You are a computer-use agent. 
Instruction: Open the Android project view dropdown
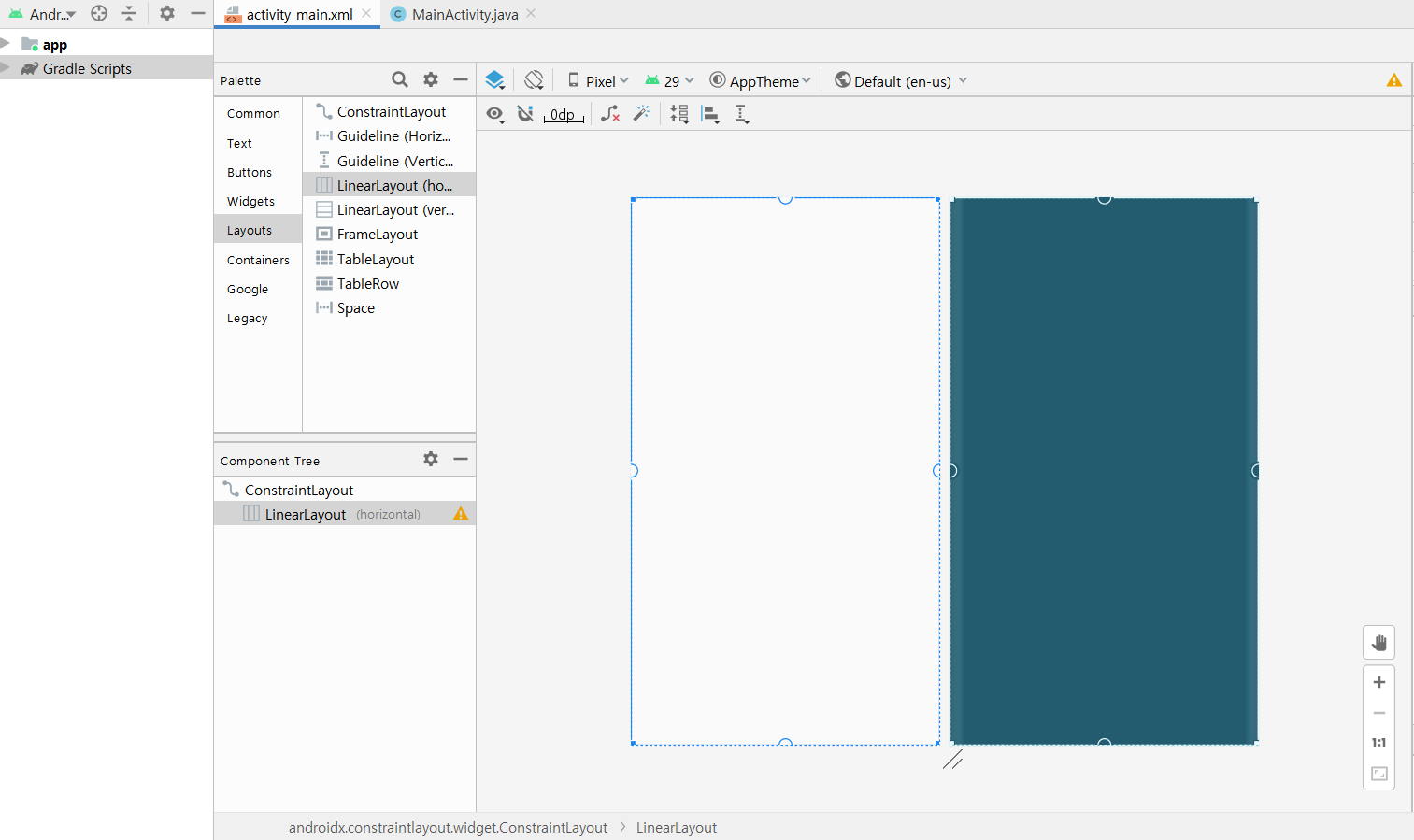click(42, 14)
